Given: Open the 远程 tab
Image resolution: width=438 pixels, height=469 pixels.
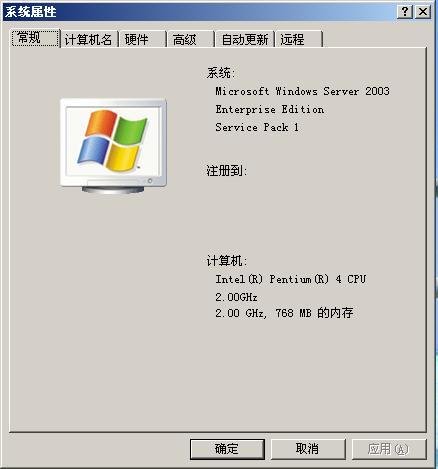Looking at the screenshot, I should tap(299, 39).
